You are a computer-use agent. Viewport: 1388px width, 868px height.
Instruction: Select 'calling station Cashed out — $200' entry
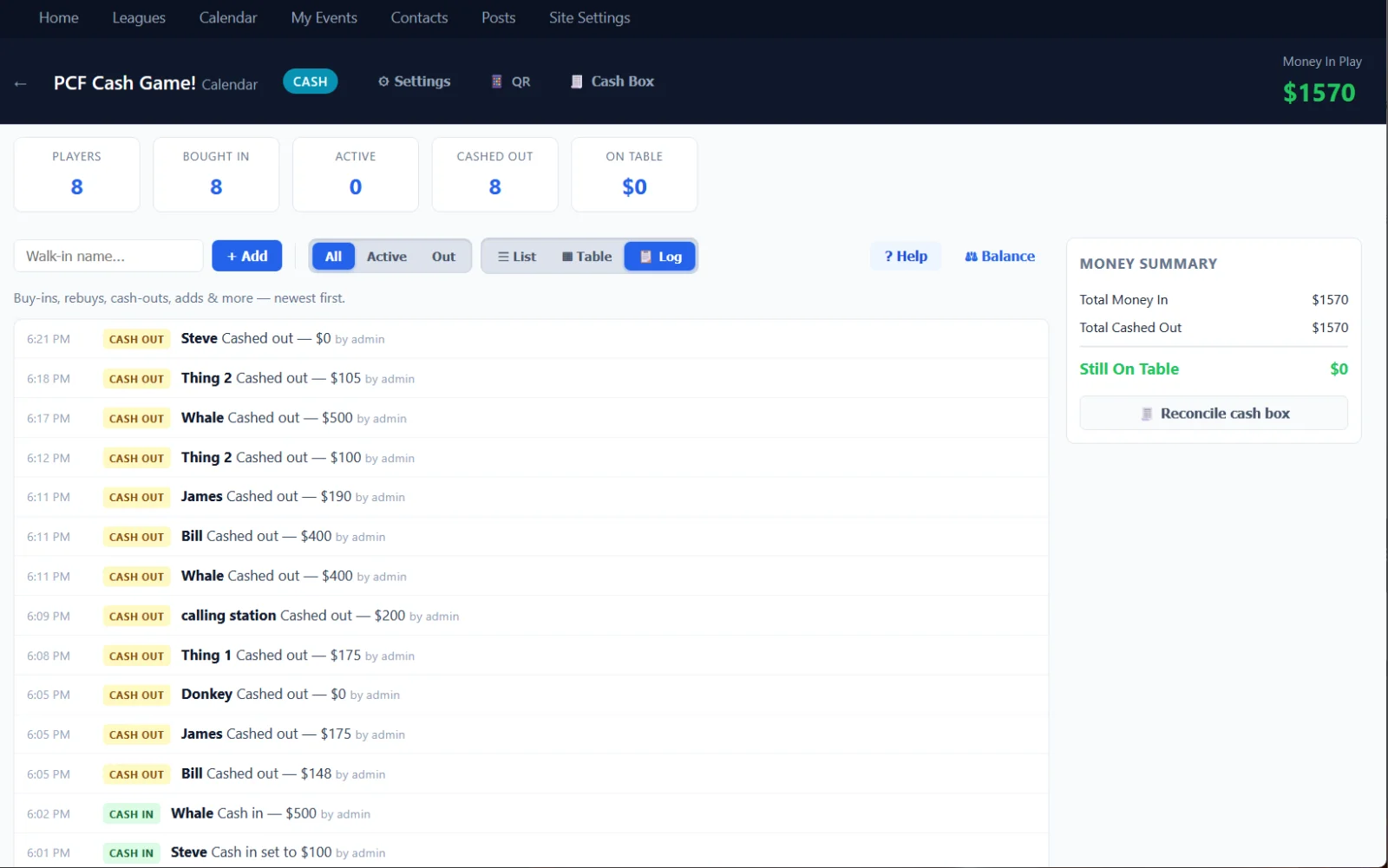click(x=531, y=616)
